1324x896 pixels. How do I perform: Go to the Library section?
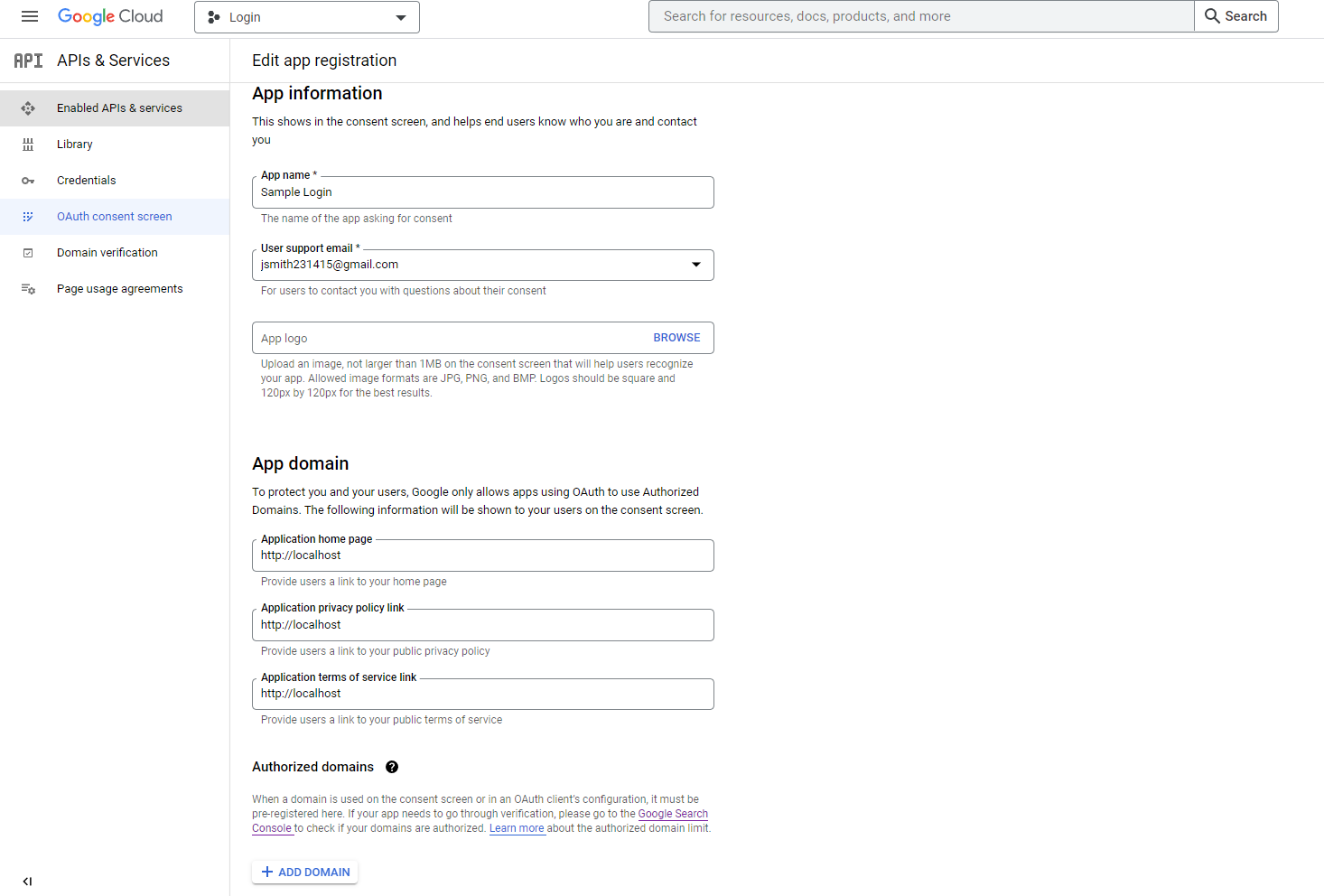(x=75, y=145)
